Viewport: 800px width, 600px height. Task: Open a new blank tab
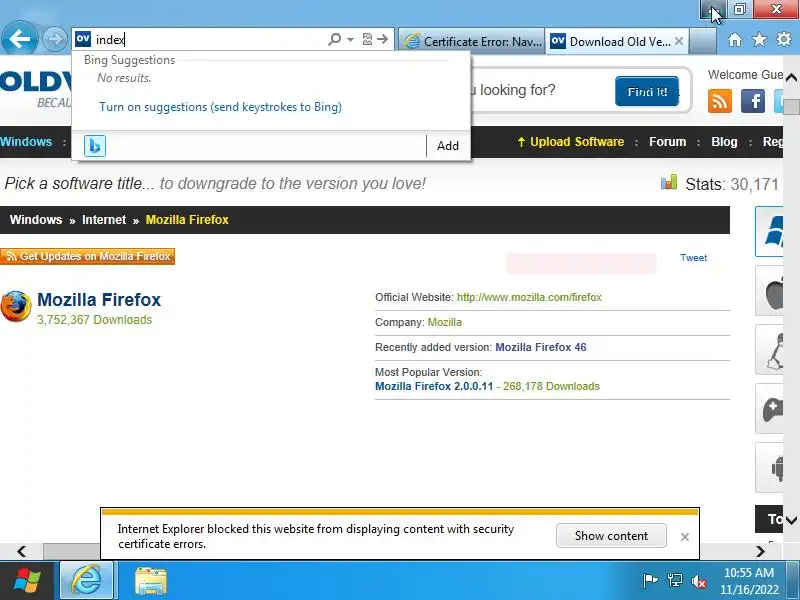point(703,41)
